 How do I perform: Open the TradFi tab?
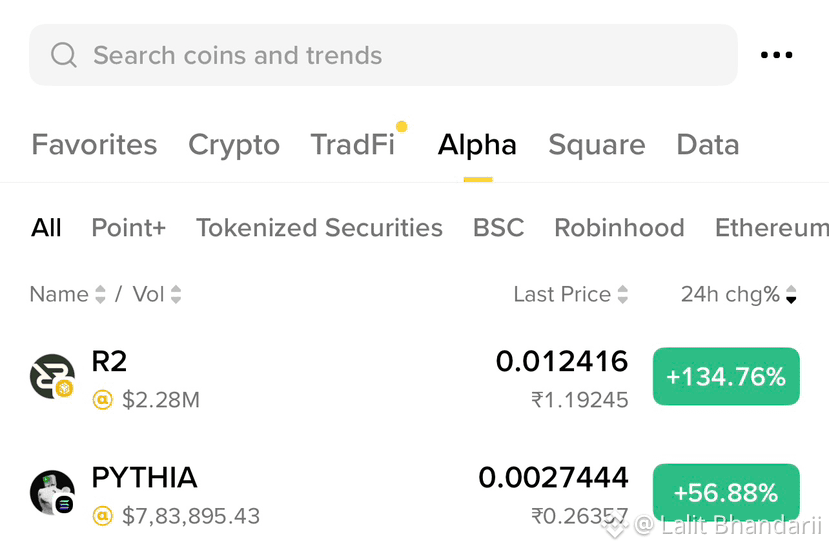[353, 144]
